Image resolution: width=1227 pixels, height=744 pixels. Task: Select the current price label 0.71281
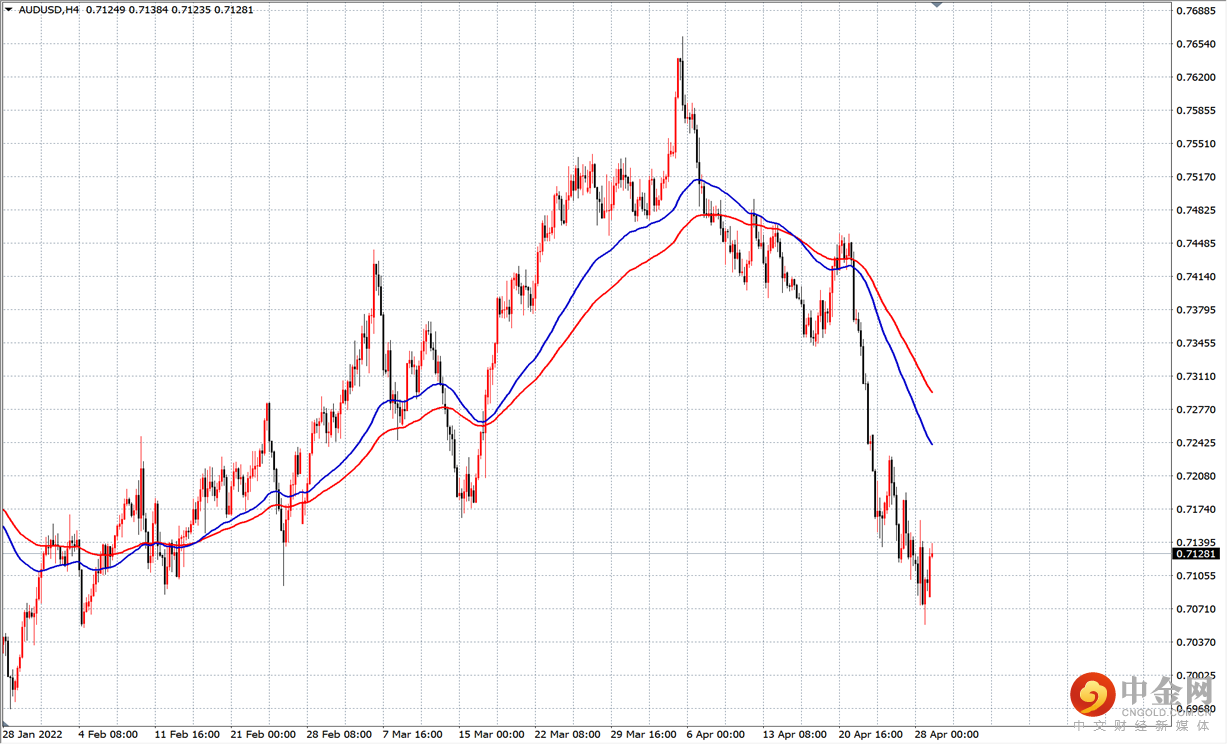click(x=1197, y=553)
